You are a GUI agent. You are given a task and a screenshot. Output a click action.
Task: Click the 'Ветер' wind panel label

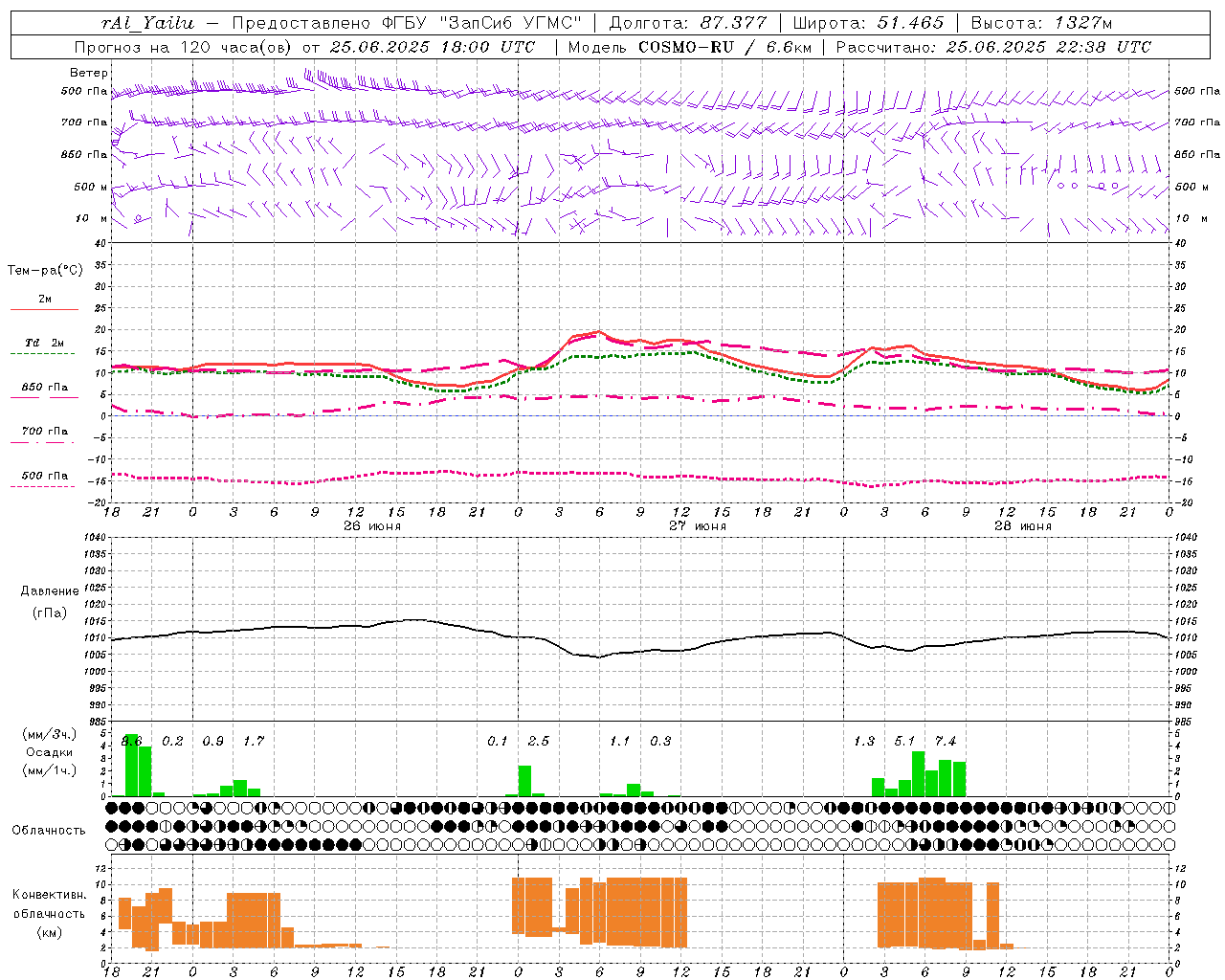[89, 73]
